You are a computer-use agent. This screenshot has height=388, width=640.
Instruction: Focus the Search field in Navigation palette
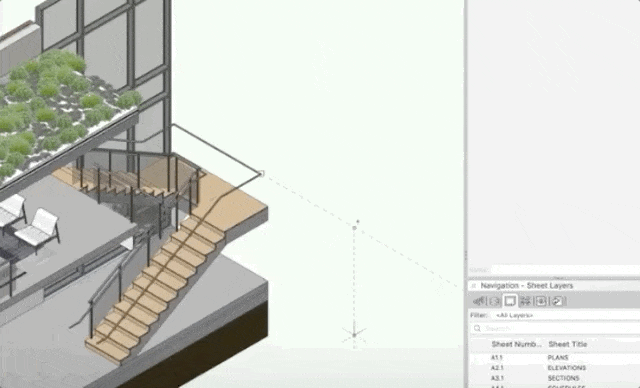click(555, 328)
